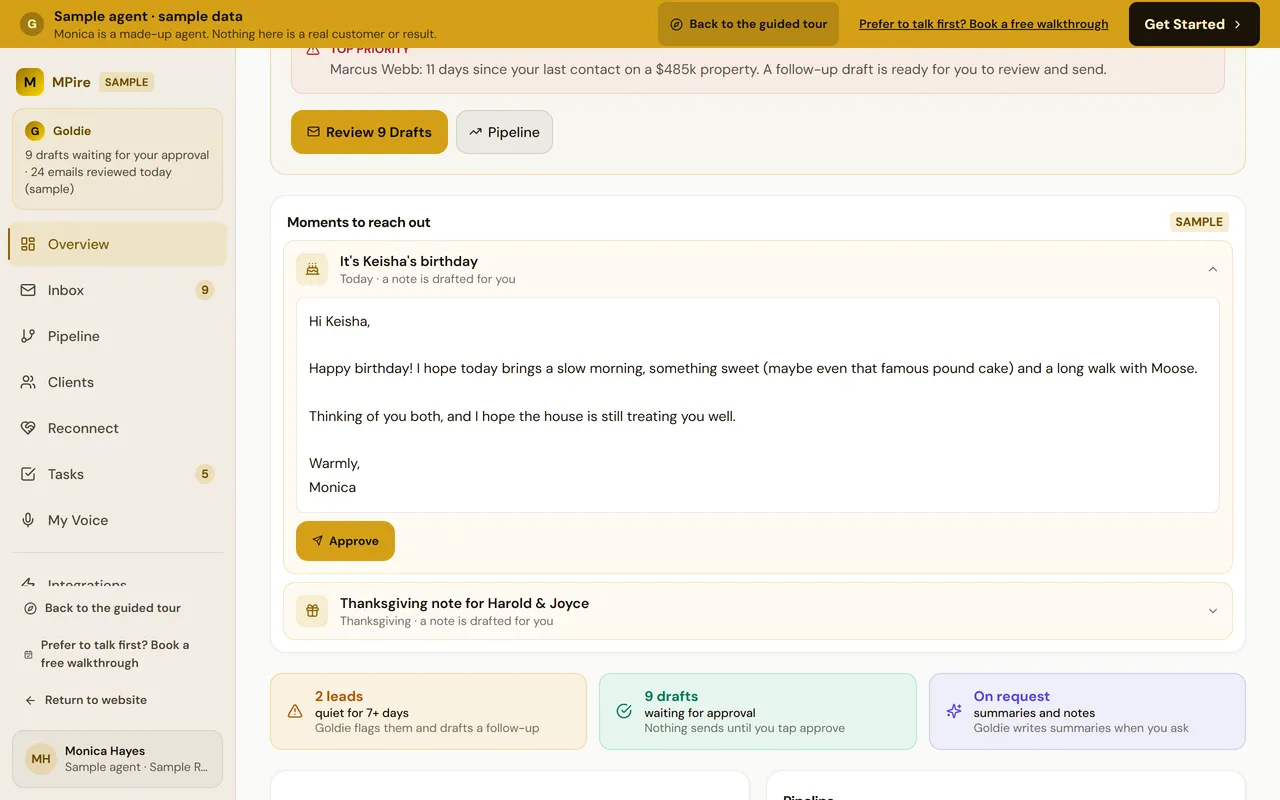Open the On request summaries card

click(1087, 711)
